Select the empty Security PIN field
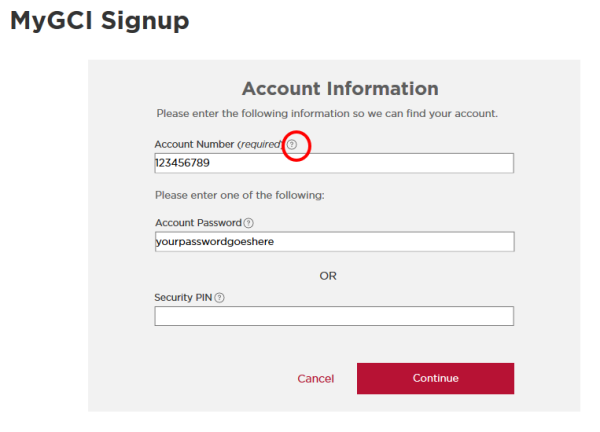 coord(334,316)
